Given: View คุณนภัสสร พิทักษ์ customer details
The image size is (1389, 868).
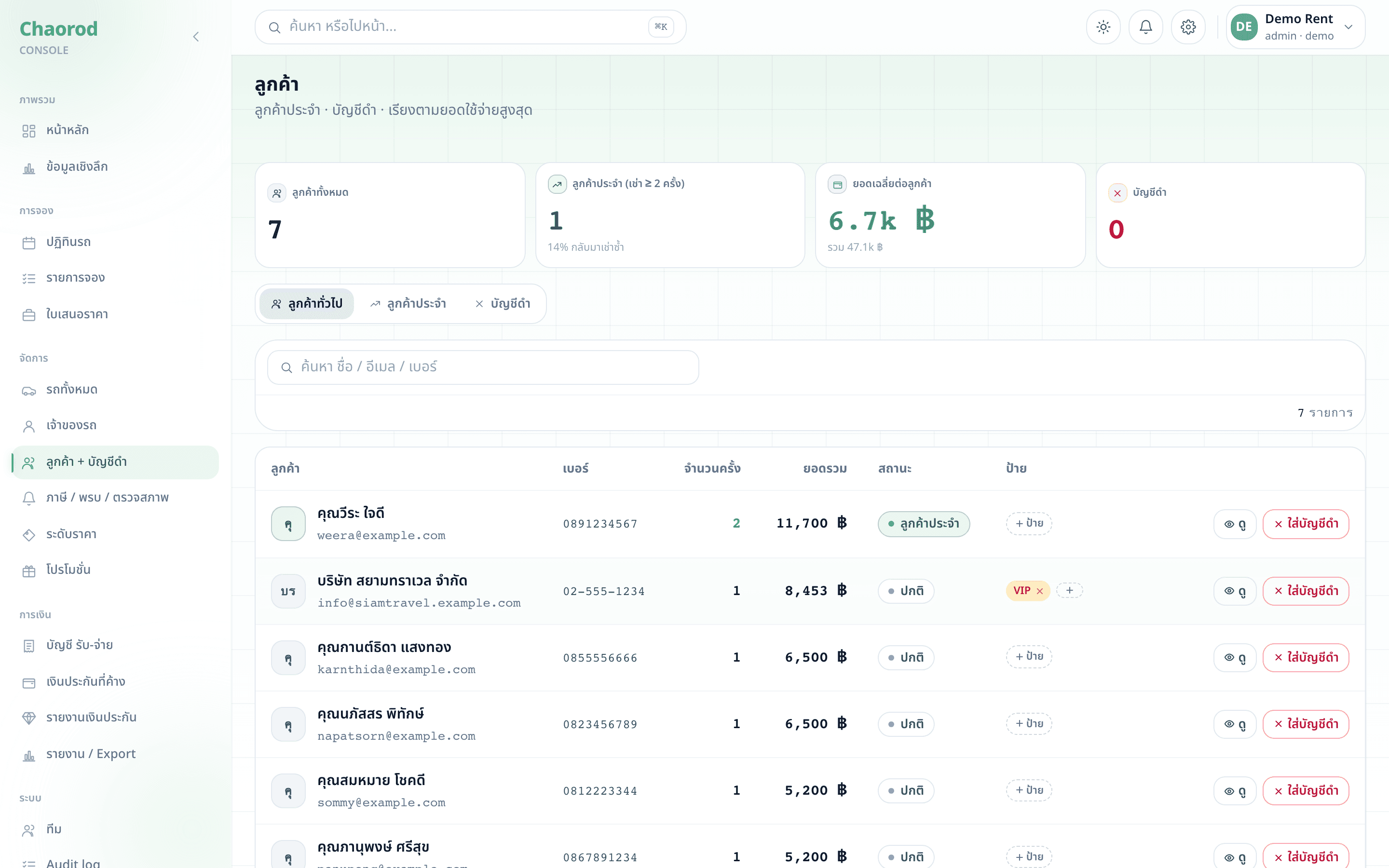Looking at the screenshot, I should pyautogui.click(x=1235, y=724).
